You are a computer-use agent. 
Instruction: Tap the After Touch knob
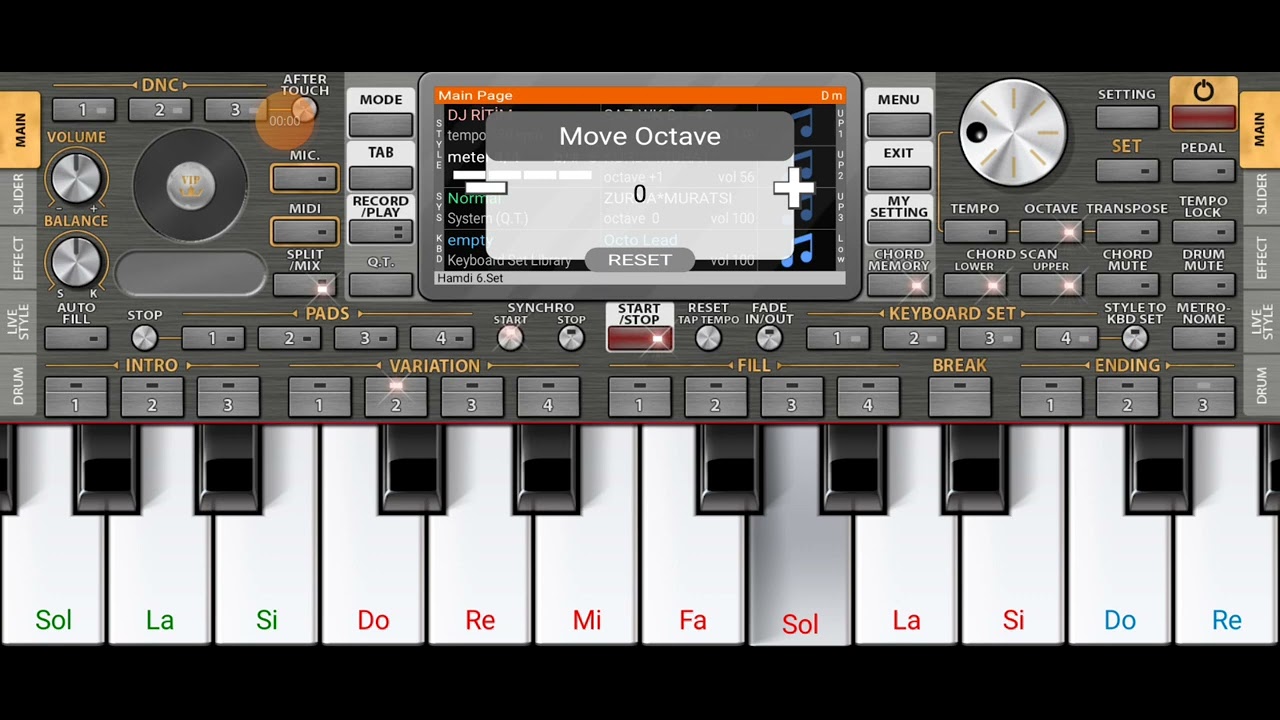(x=304, y=111)
